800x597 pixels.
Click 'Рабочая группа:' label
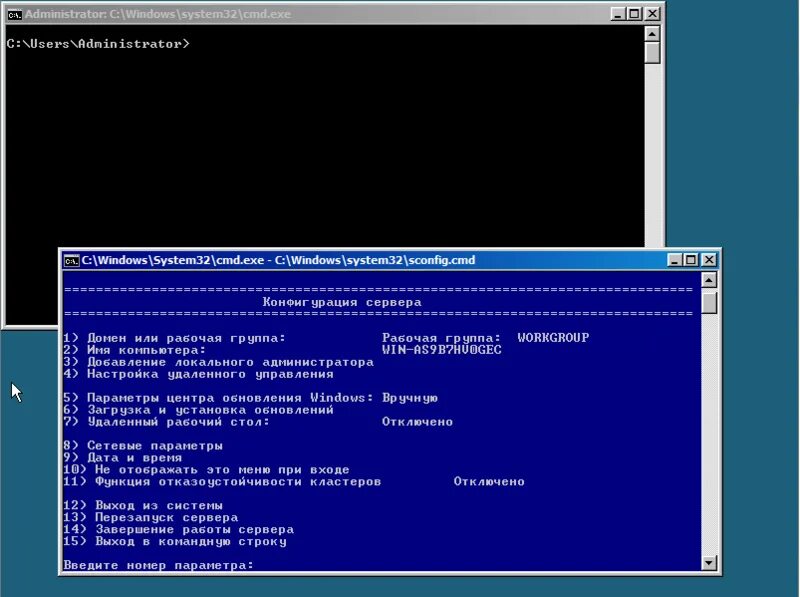point(441,338)
